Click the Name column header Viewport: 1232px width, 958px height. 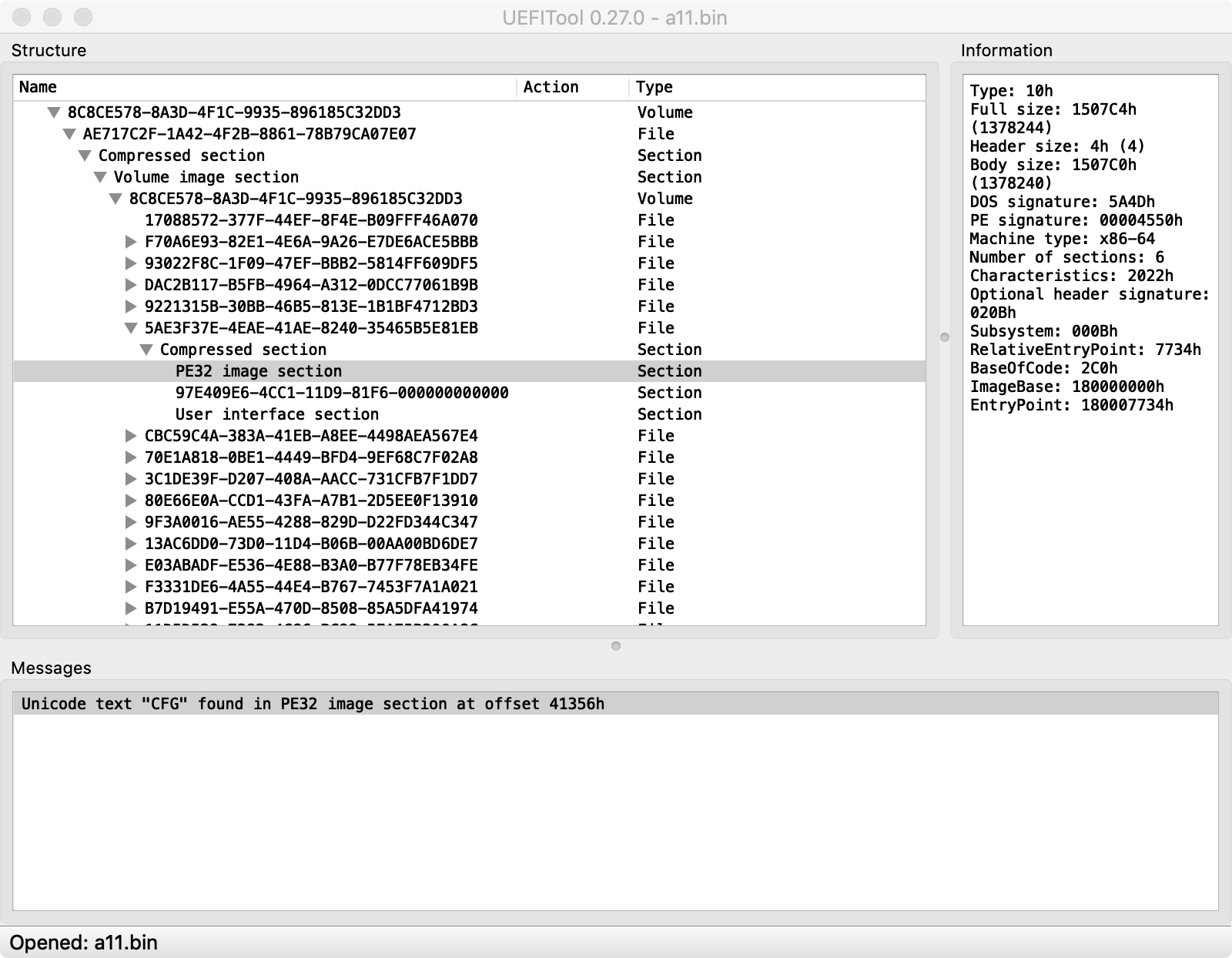click(38, 87)
